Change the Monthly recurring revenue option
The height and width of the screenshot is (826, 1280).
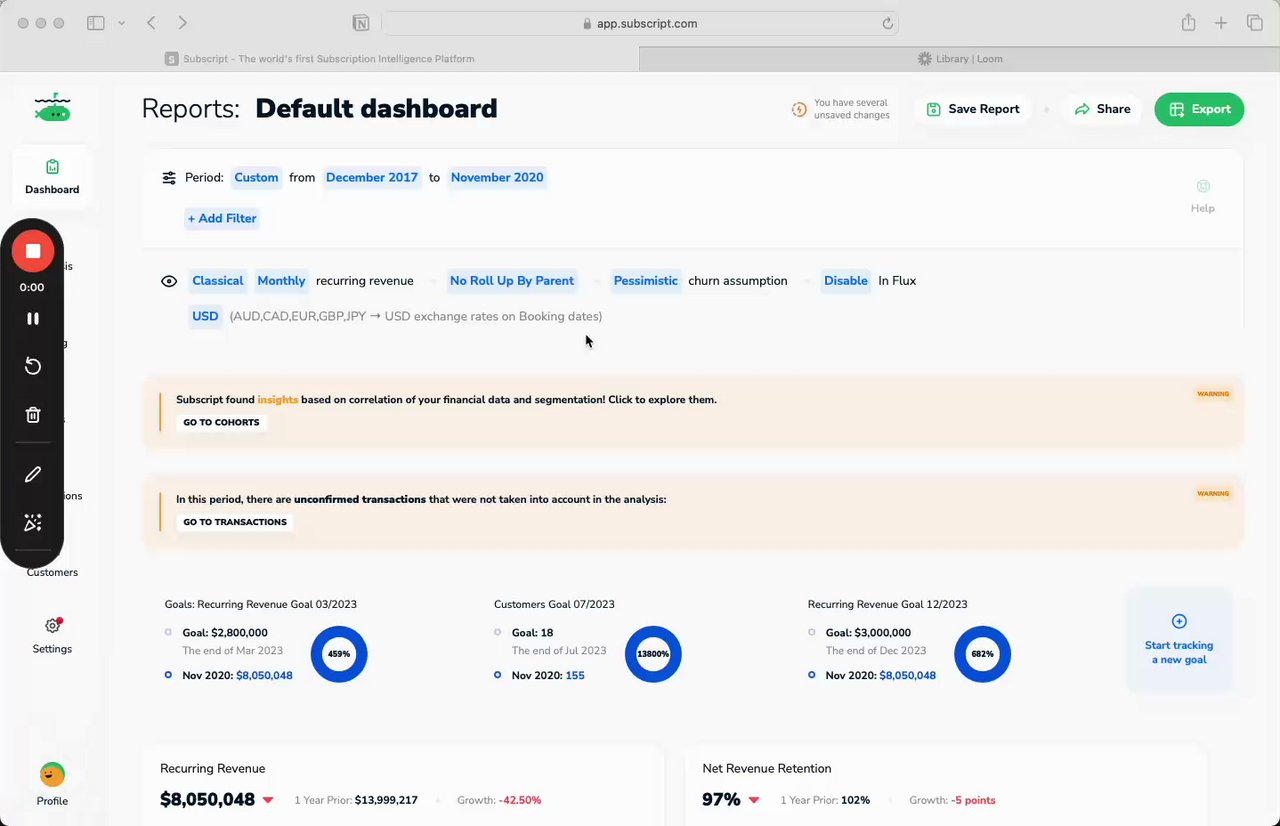click(x=281, y=281)
